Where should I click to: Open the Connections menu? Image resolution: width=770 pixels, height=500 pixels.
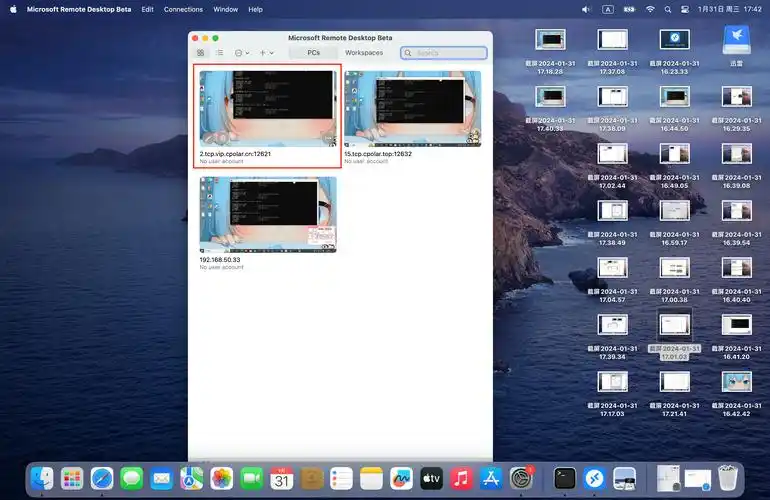(x=183, y=9)
